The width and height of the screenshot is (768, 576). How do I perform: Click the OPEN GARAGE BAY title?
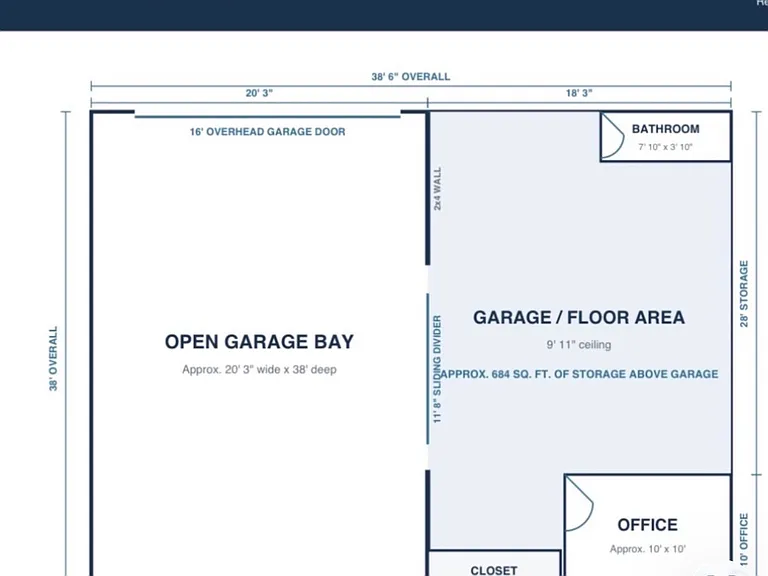pyautogui.click(x=259, y=341)
